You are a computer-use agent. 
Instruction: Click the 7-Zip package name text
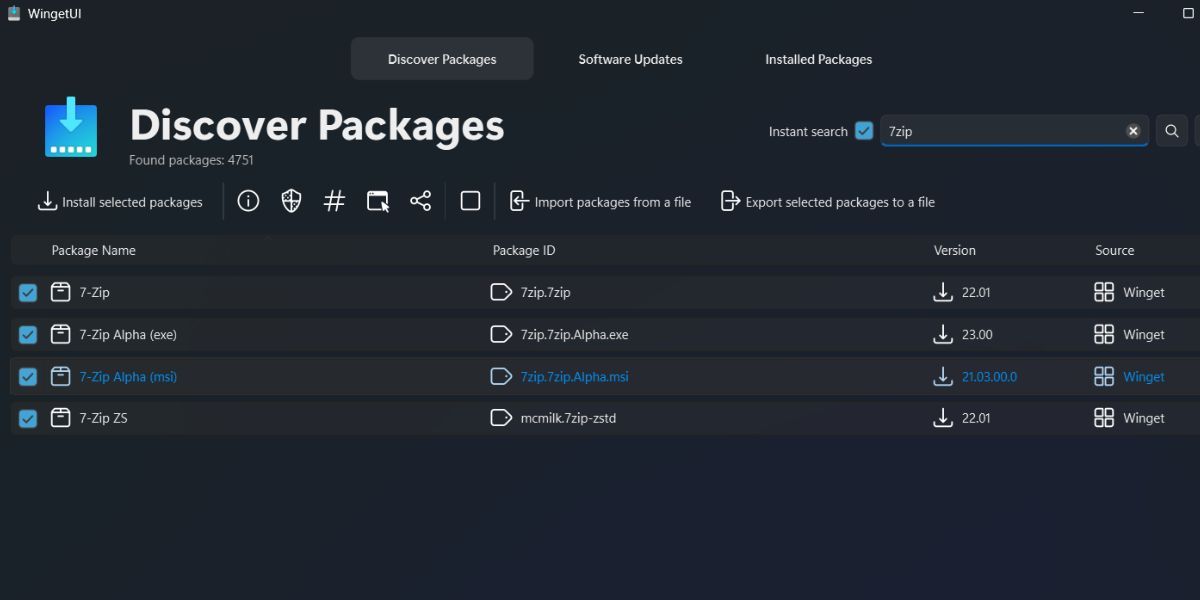pos(94,292)
